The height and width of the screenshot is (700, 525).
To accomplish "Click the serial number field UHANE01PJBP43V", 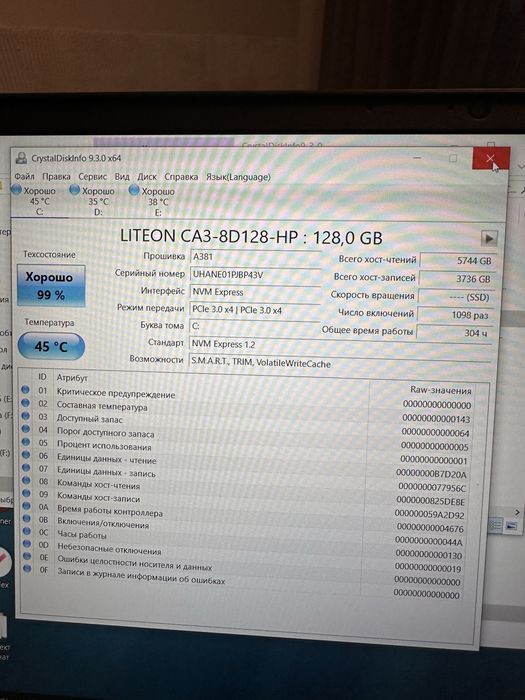I will pos(255,275).
